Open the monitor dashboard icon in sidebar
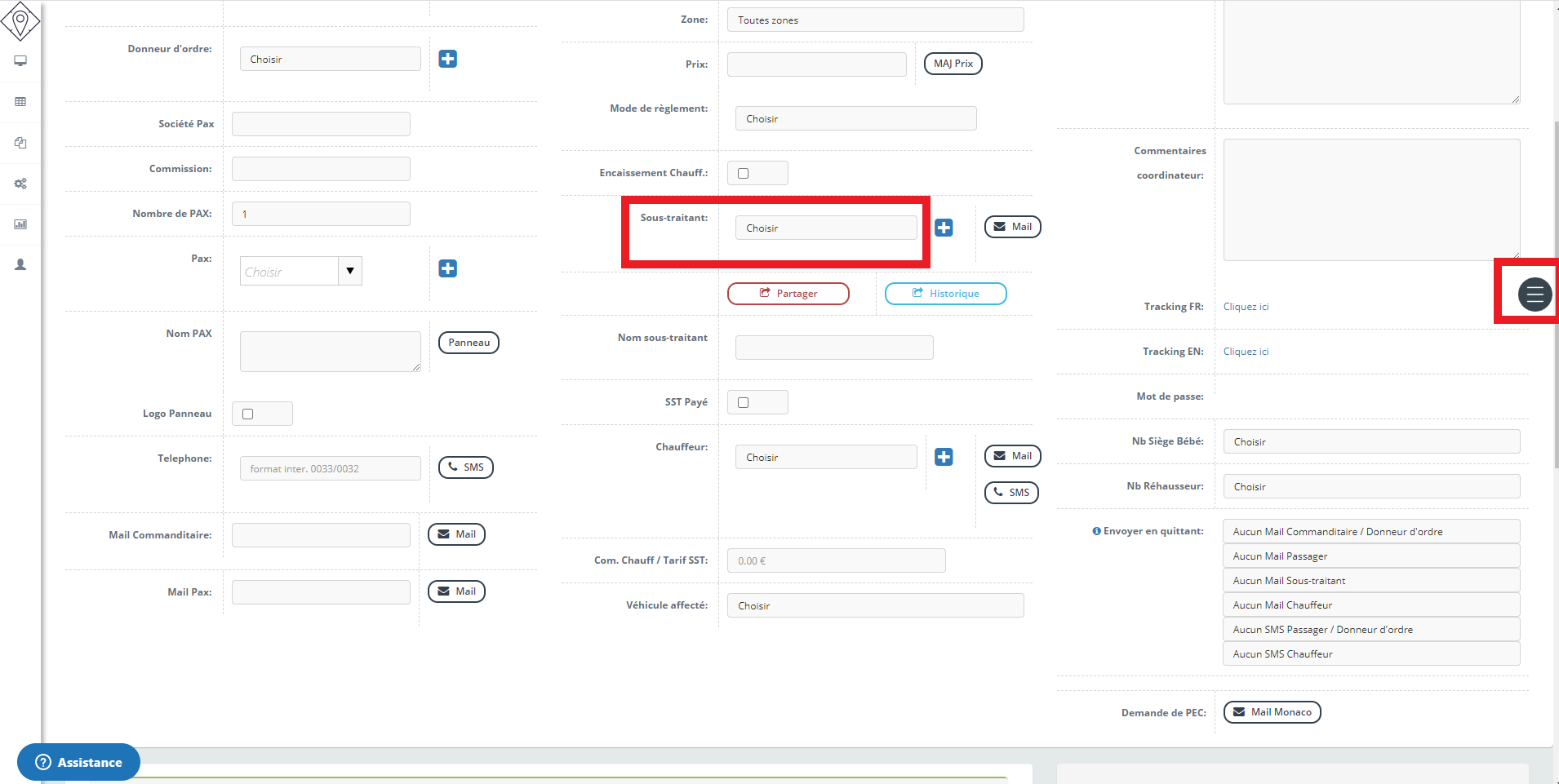1559x784 pixels. [x=20, y=61]
